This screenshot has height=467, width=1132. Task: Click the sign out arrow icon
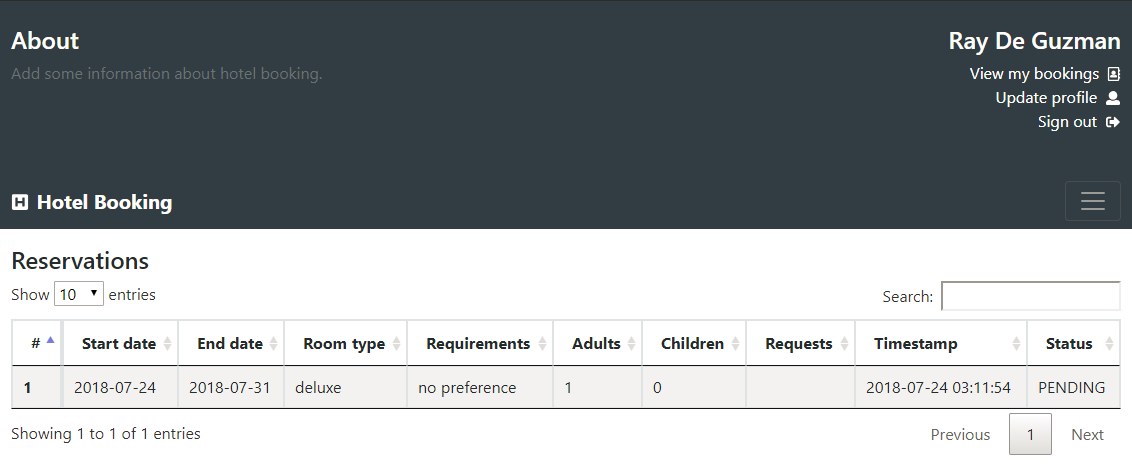[x=1113, y=122]
